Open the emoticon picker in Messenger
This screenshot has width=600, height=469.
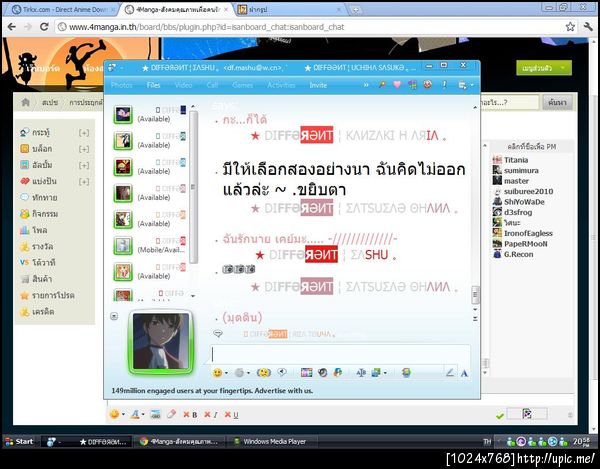(218, 373)
